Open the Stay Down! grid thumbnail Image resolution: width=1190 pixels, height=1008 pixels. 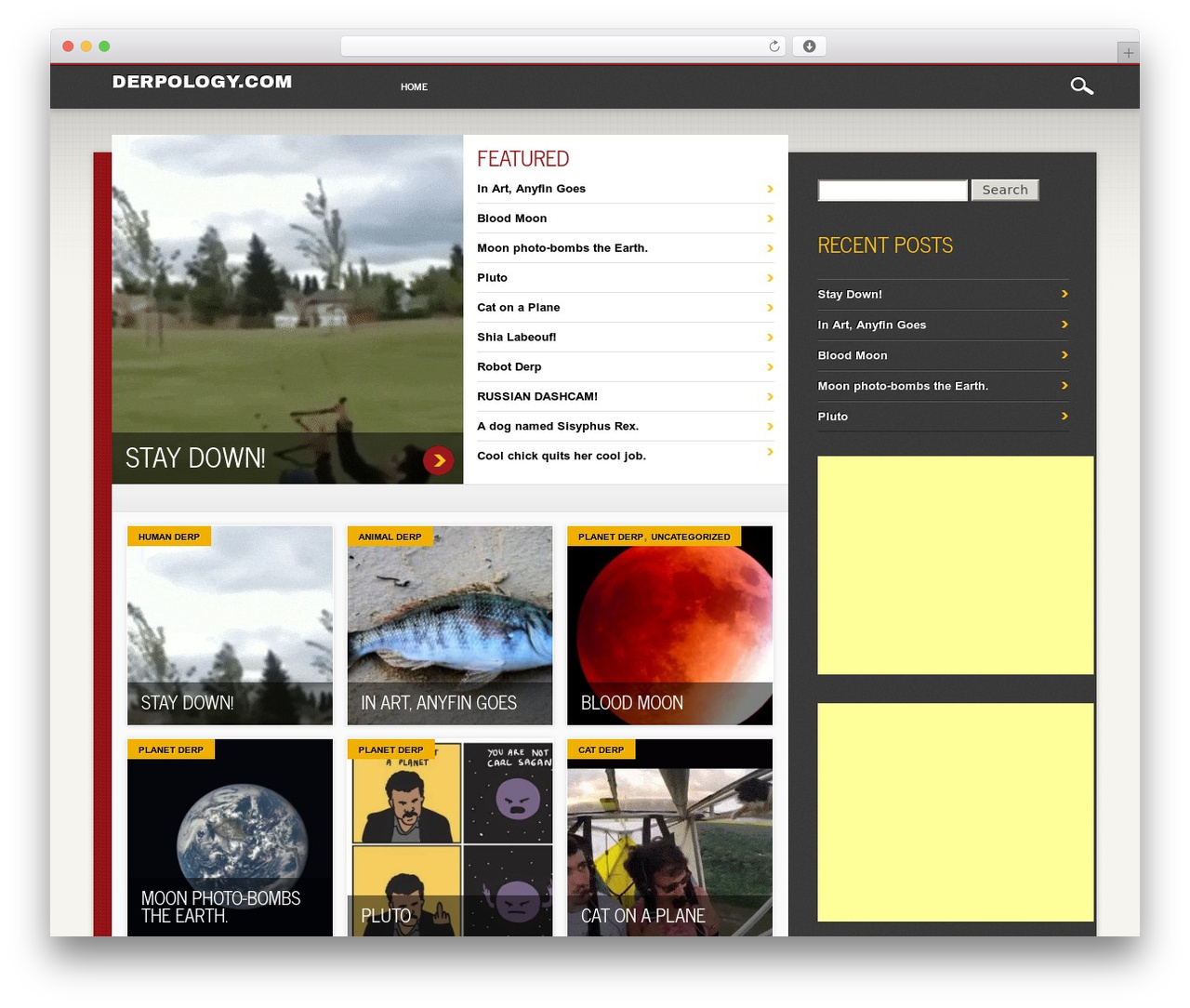click(230, 626)
